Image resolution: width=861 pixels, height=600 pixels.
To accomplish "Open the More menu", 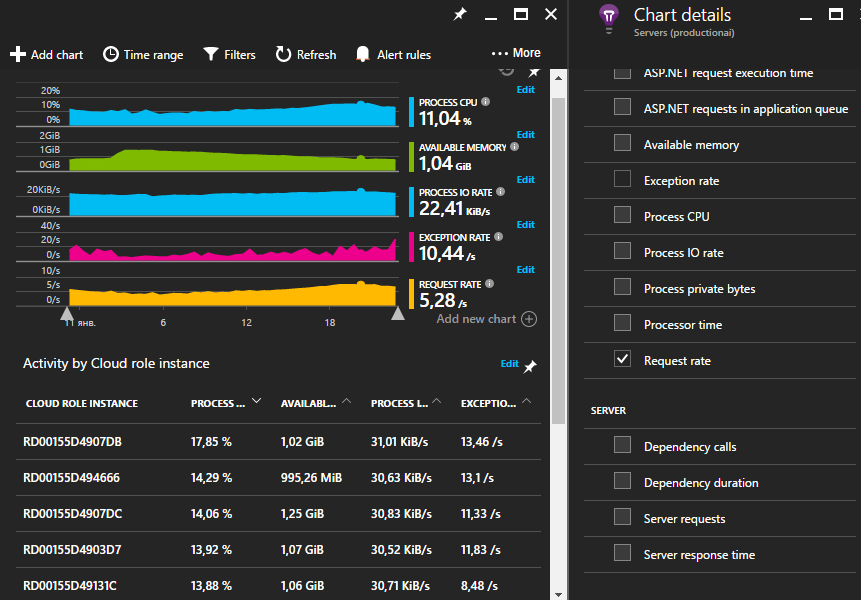I will click(x=516, y=53).
